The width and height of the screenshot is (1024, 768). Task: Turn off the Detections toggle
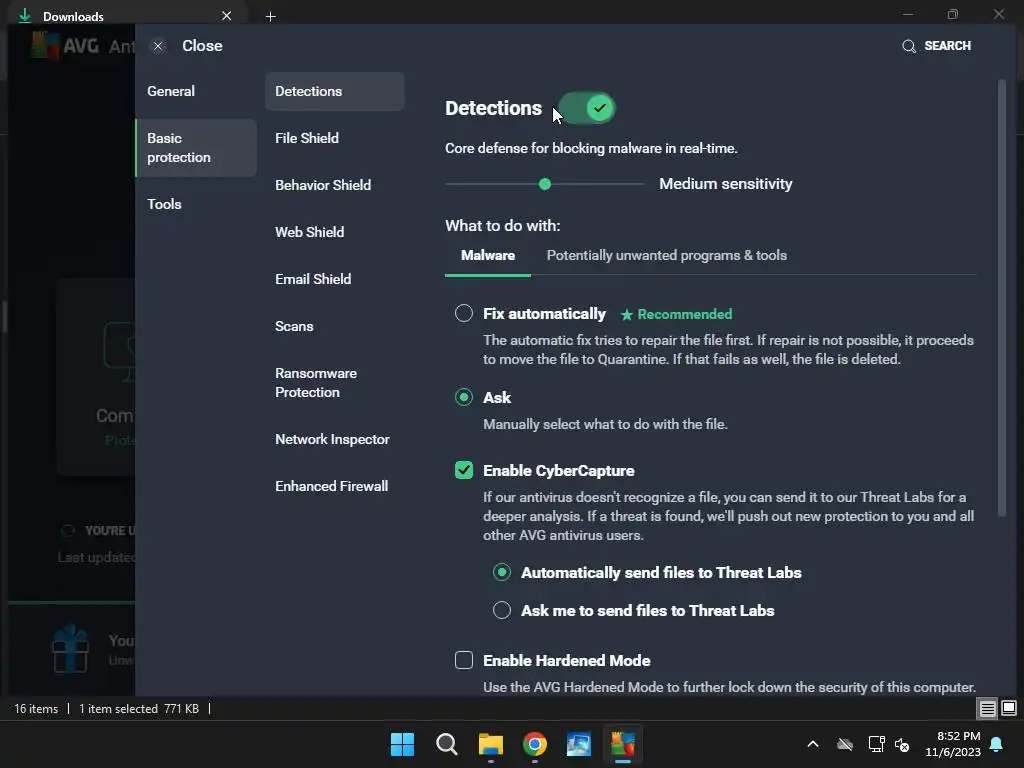point(586,108)
